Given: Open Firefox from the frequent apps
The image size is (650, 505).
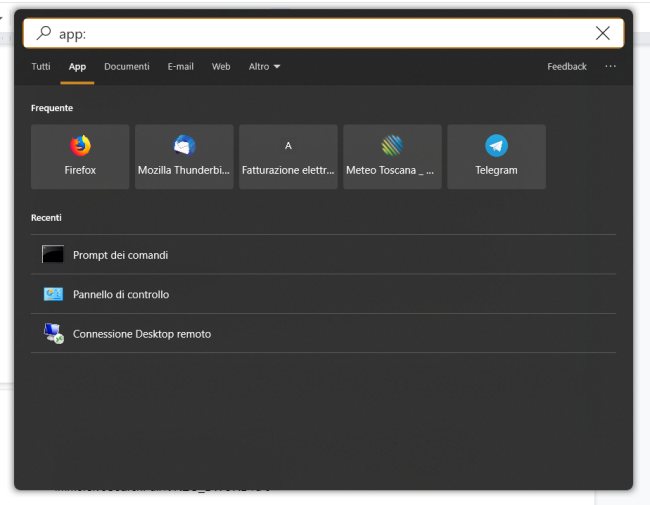Looking at the screenshot, I should point(80,157).
